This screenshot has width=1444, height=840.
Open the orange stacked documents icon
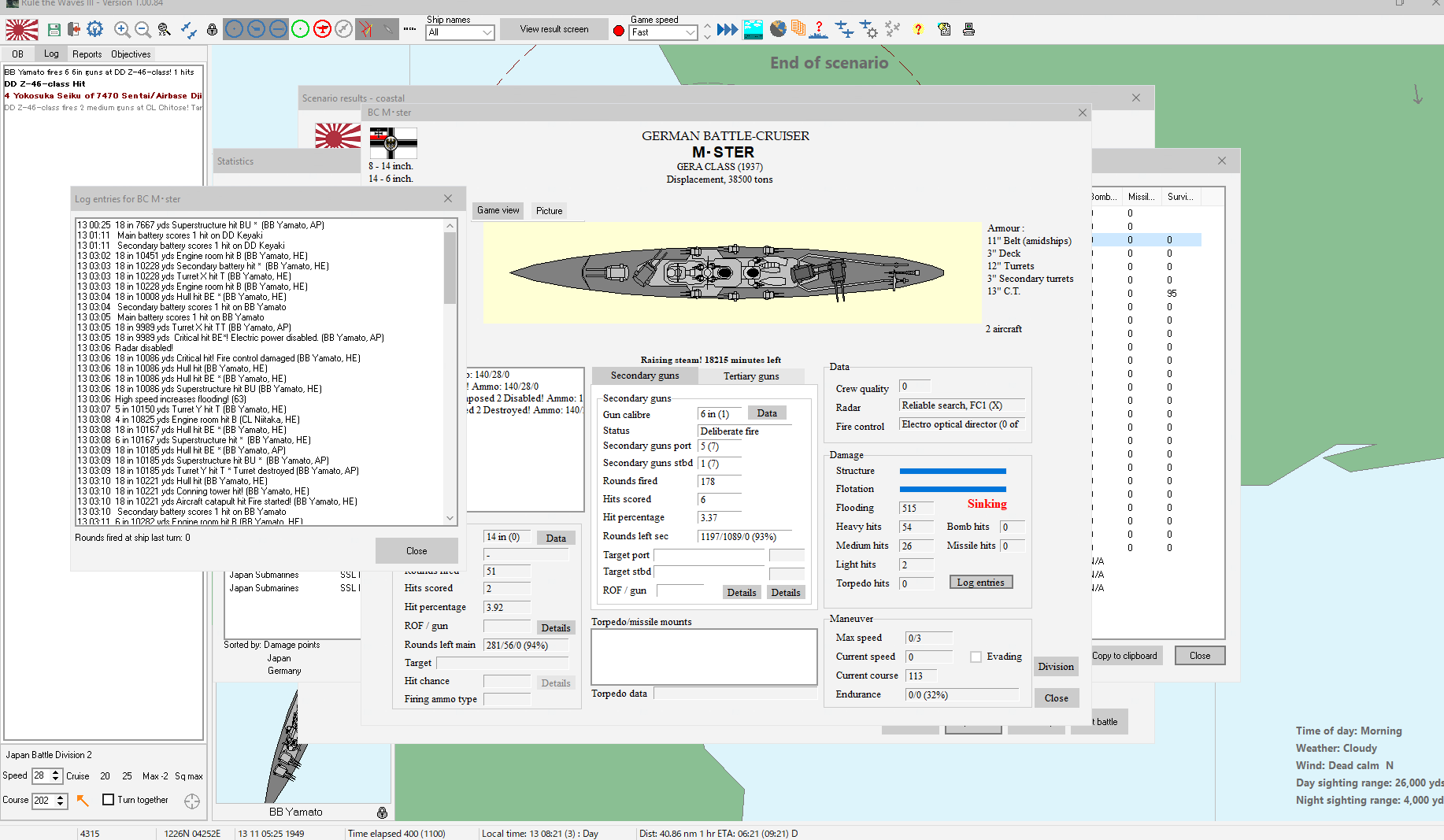[798, 29]
